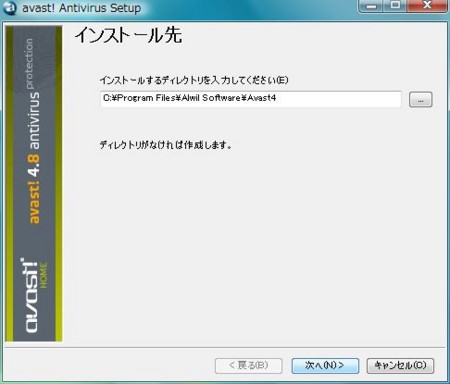
Task: Cancel setup with the キャンセル(C) button
Action: tap(400, 366)
